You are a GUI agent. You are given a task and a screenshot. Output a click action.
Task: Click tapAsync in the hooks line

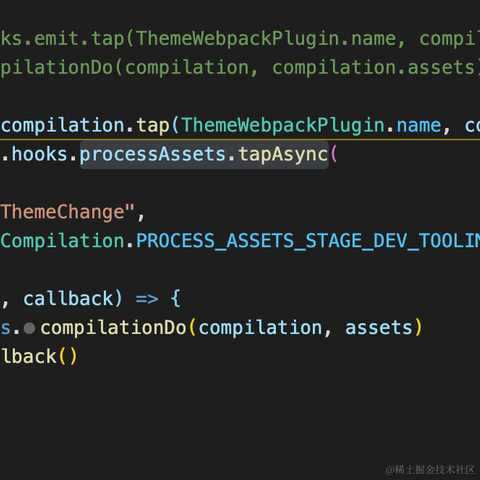point(283,155)
